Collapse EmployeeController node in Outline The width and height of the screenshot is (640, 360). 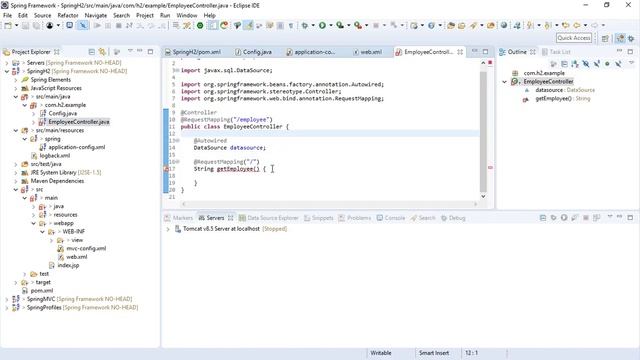(x=504, y=82)
